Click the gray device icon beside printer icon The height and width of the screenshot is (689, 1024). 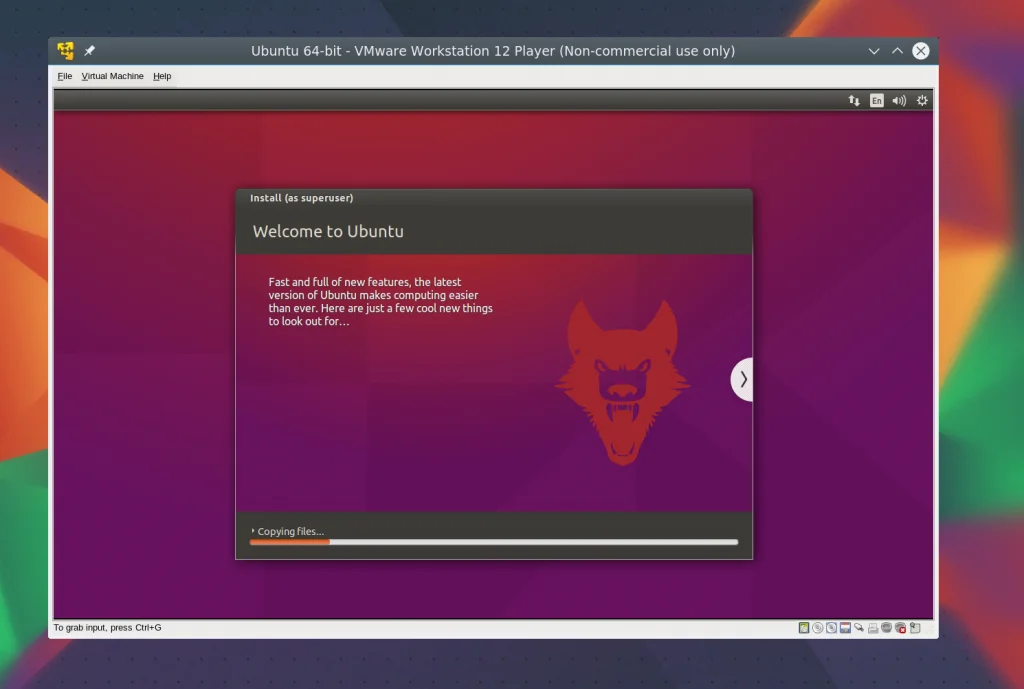click(886, 628)
